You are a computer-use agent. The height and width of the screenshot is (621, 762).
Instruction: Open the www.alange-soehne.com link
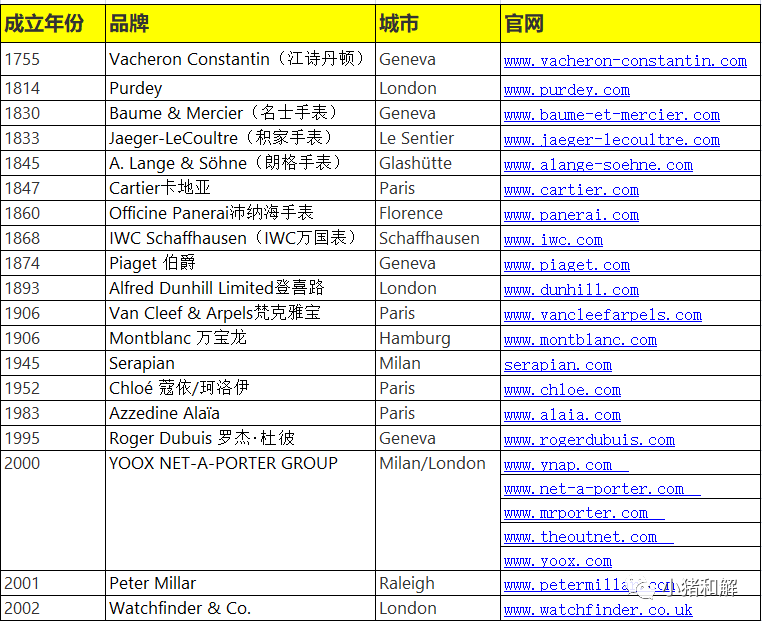[x=598, y=165]
